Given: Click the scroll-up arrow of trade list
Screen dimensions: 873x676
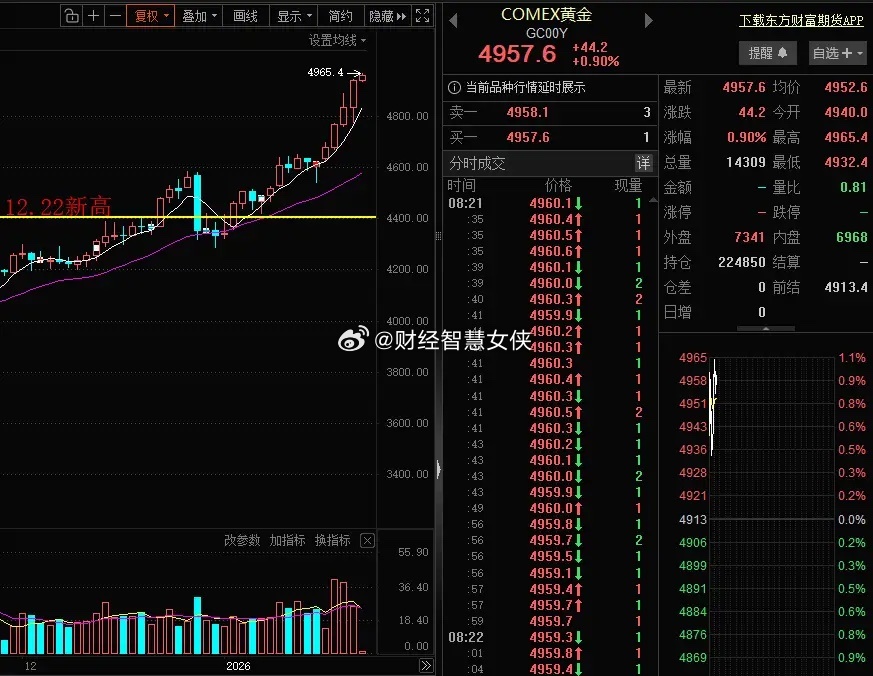Looking at the screenshot, I should coord(653,200).
